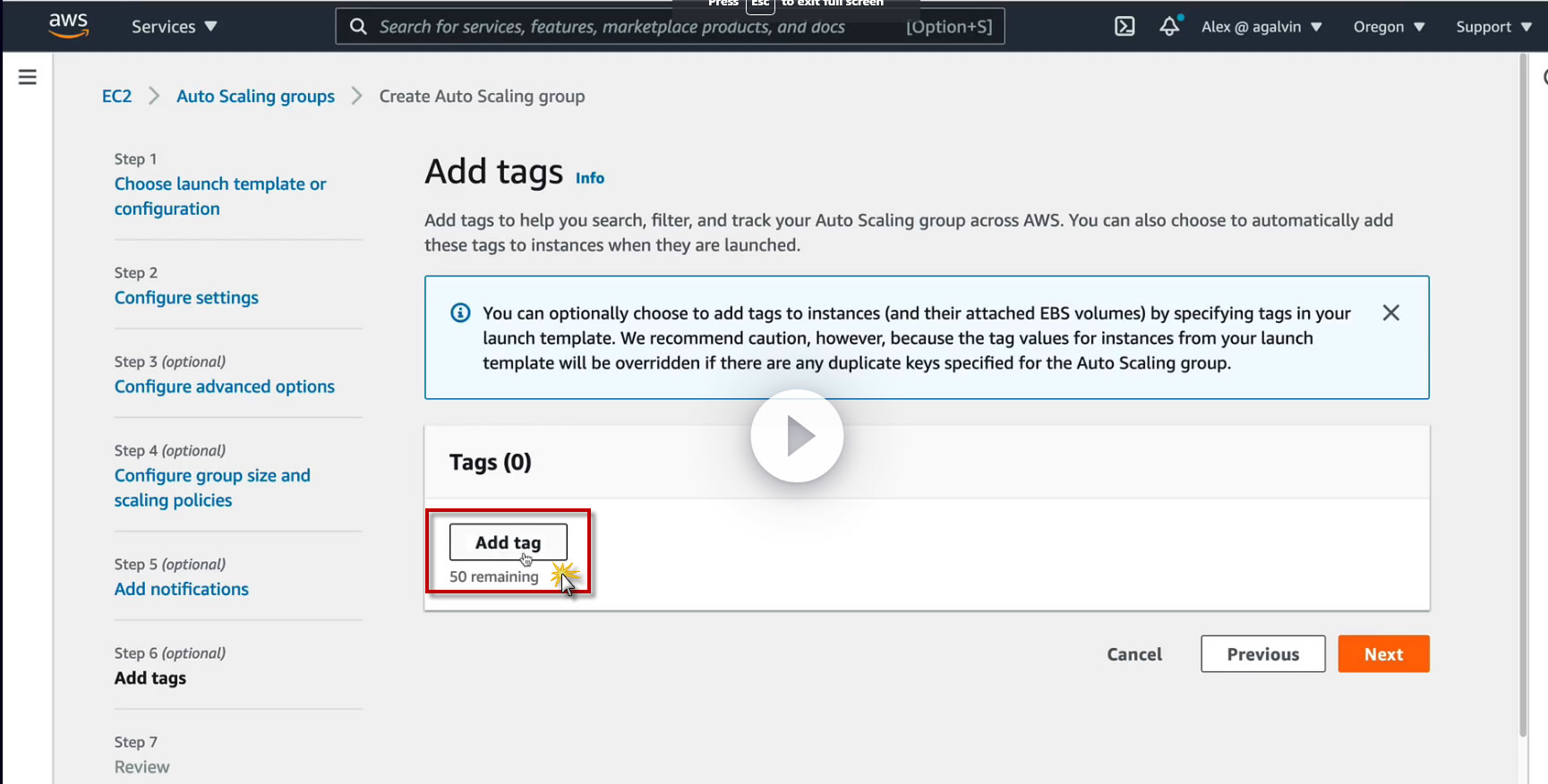Viewport: 1548px width, 784px height.
Task: Focus the AWS services search field
Action: point(627,27)
